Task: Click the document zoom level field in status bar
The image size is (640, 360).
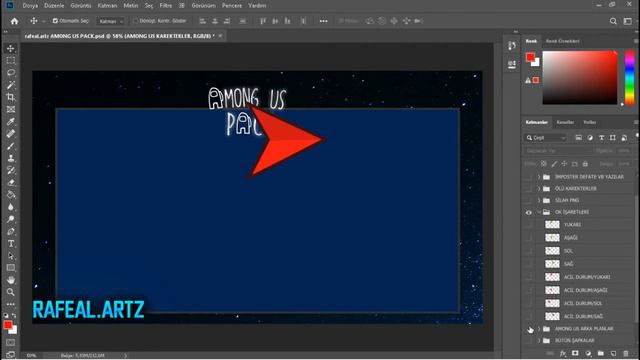Action: pos(32,356)
